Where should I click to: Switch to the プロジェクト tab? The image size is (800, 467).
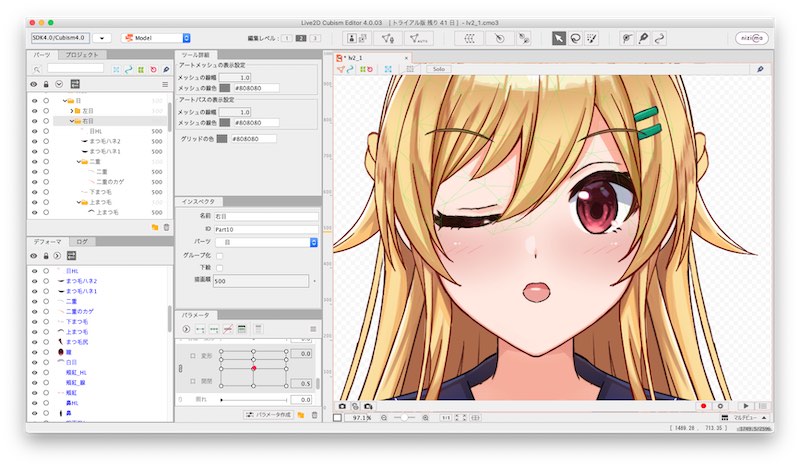point(82,55)
